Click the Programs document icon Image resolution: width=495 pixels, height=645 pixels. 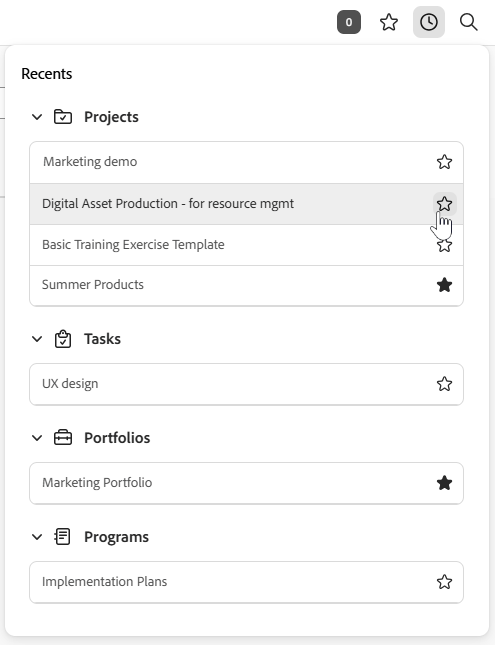63,537
